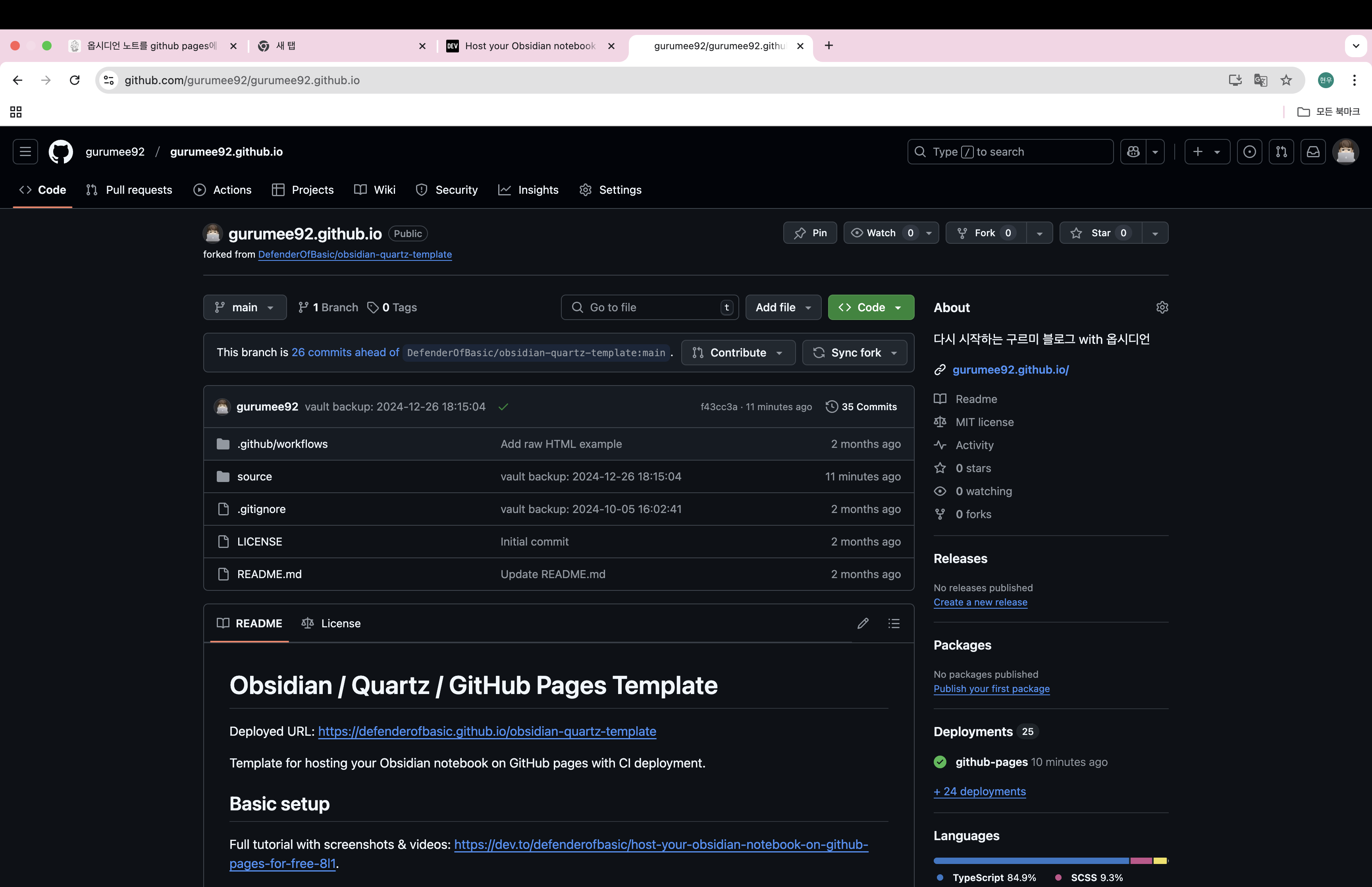The width and height of the screenshot is (1372, 887).
Task: Reload the page in Chrome
Action: click(74, 80)
